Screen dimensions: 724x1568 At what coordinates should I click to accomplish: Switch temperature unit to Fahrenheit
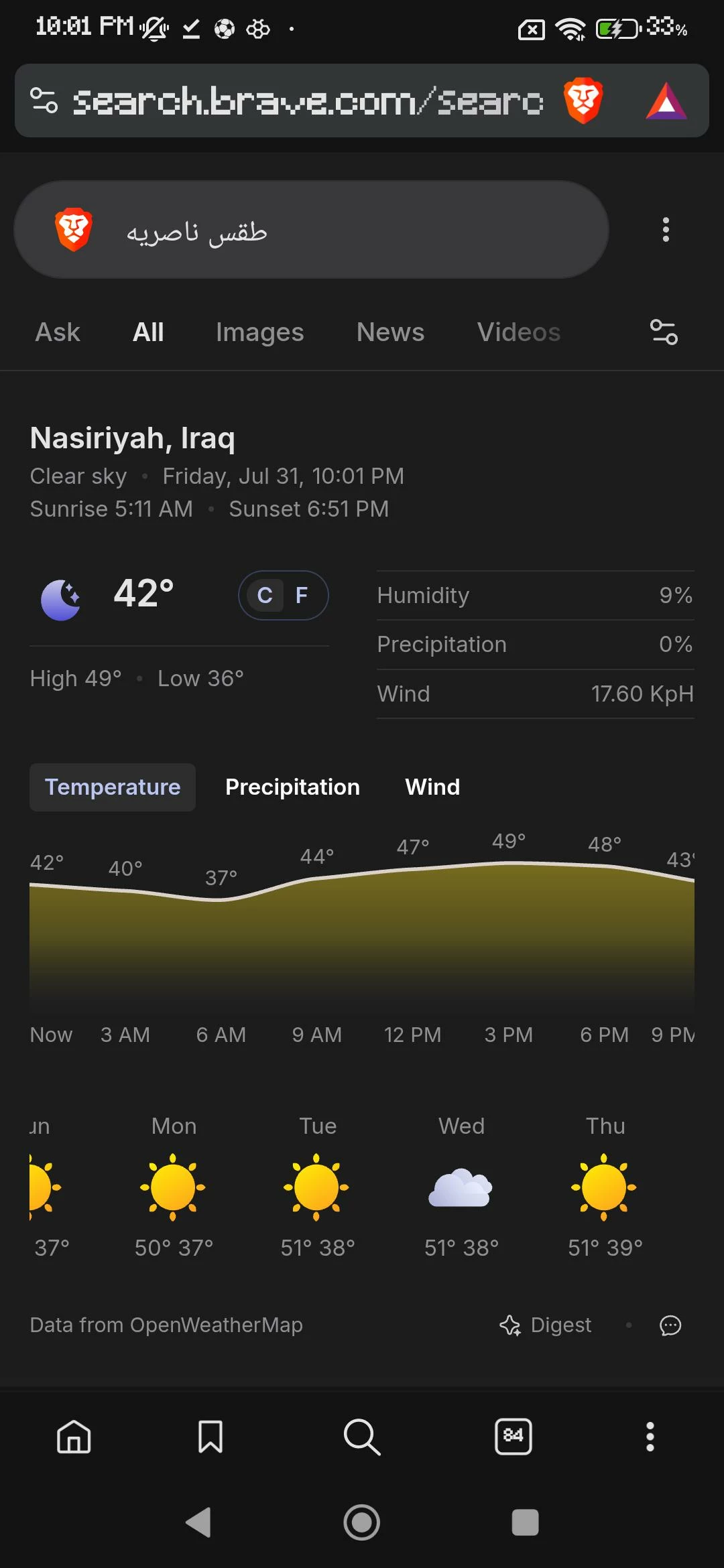tap(302, 595)
